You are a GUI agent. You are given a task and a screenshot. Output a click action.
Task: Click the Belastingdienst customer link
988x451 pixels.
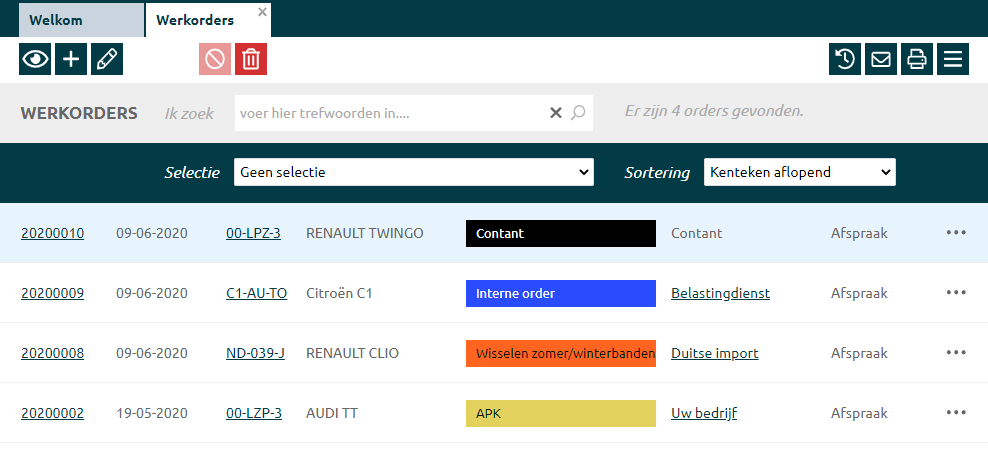[x=720, y=293]
